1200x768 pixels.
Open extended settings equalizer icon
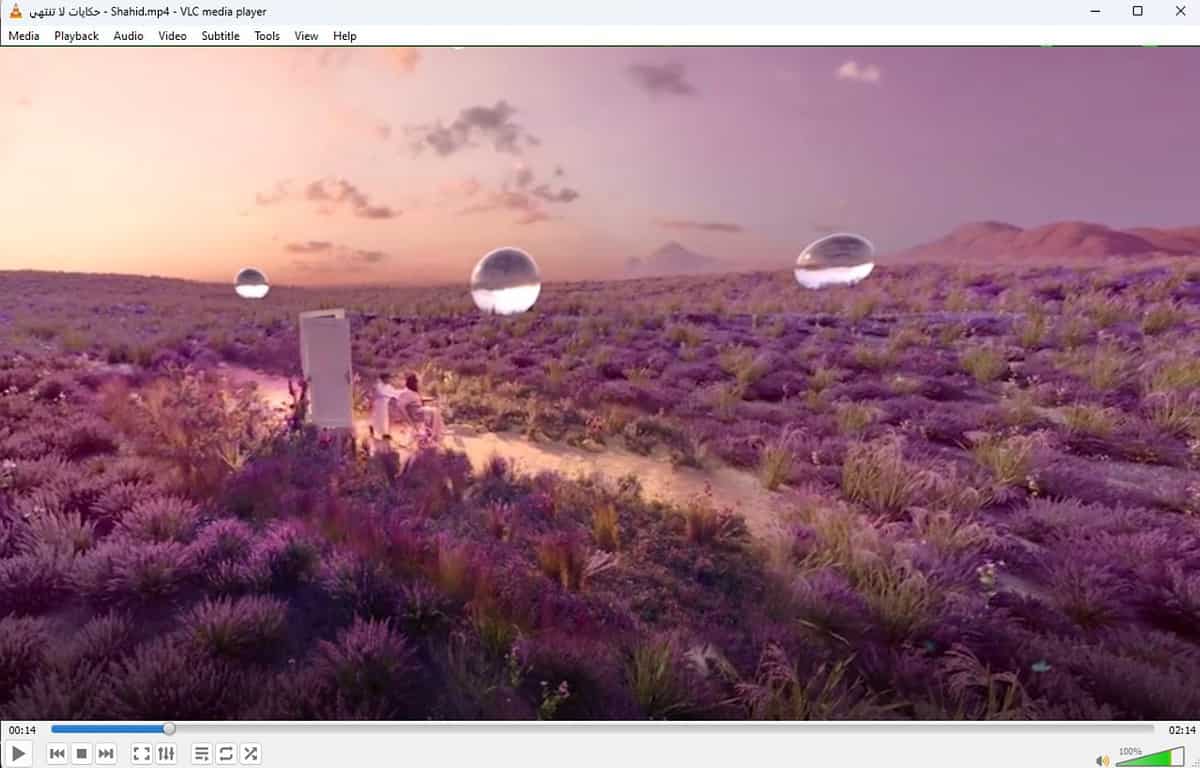(x=165, y=753)
